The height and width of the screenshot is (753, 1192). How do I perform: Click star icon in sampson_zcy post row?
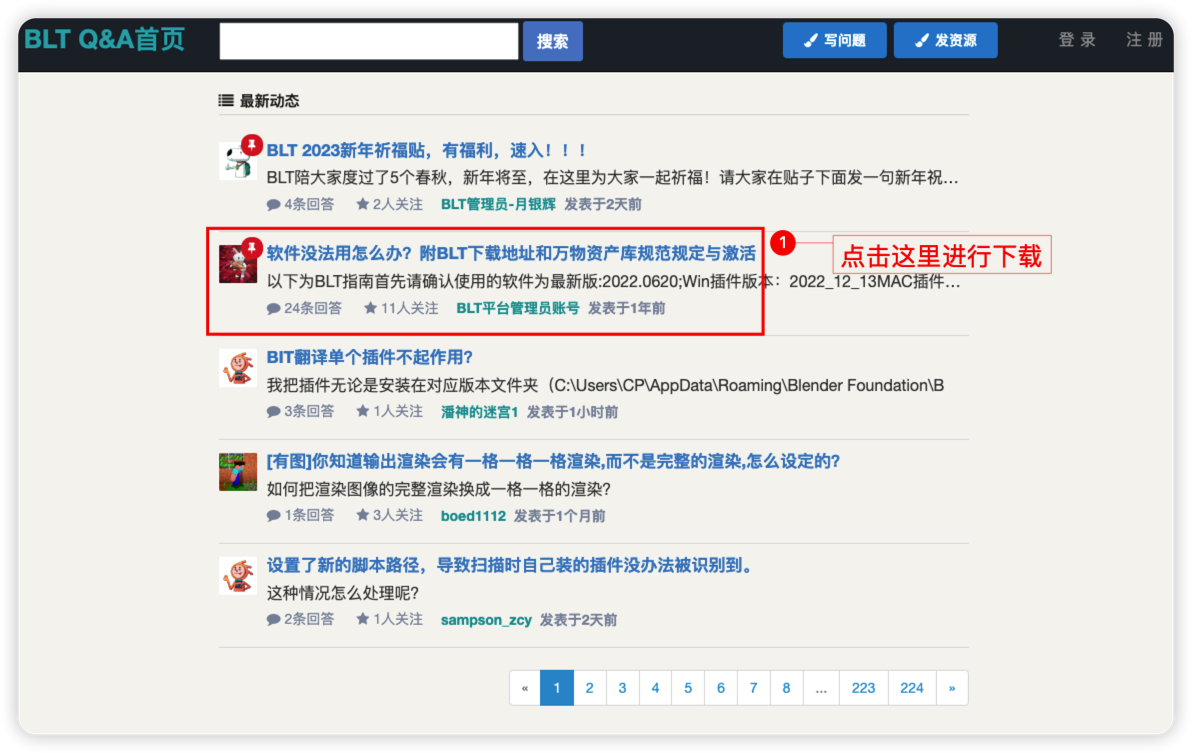pos(363,619)
